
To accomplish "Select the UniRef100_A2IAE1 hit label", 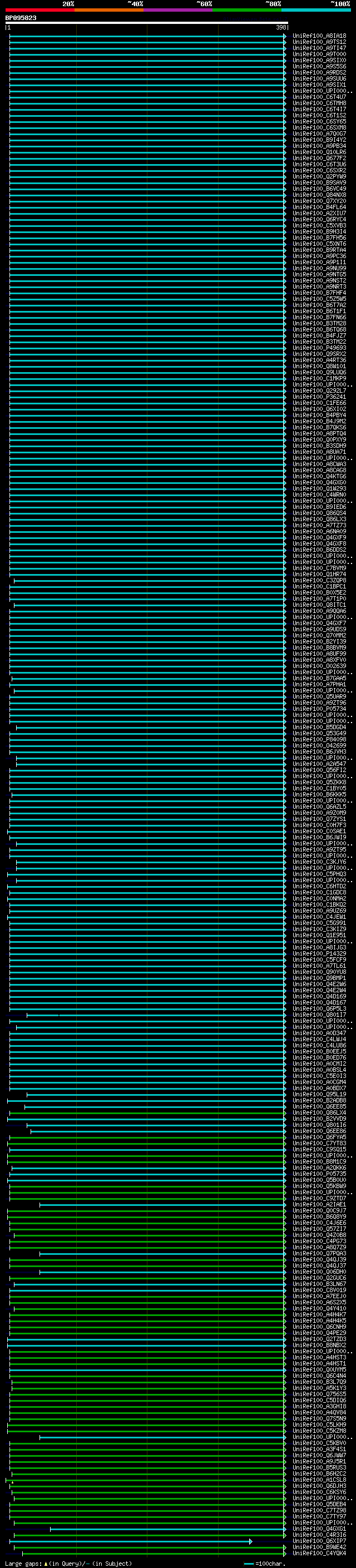I will coord(319,1204).
